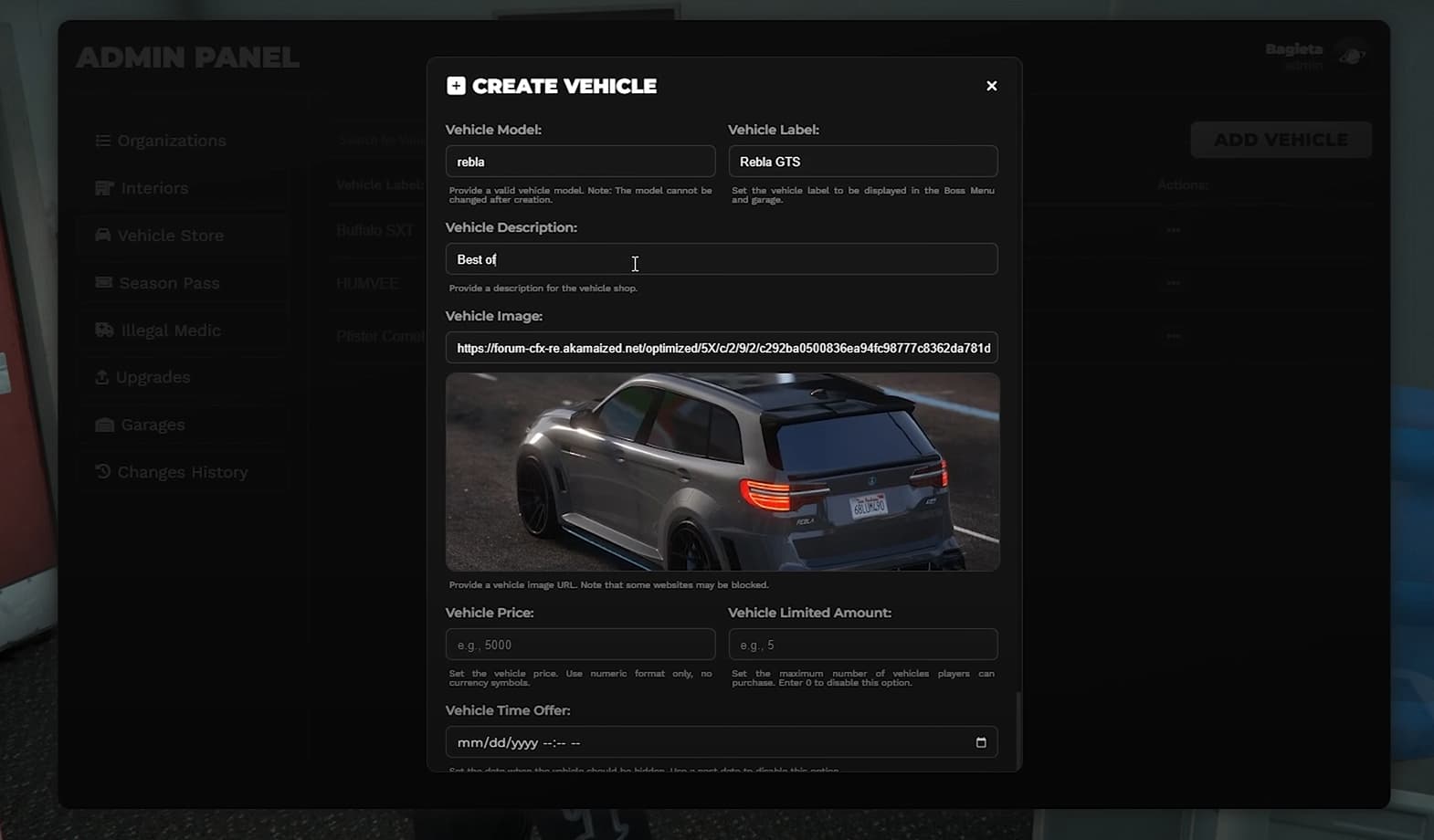Close the Create Vehicle dialog
1434x840 pixels.
point(991,86)
